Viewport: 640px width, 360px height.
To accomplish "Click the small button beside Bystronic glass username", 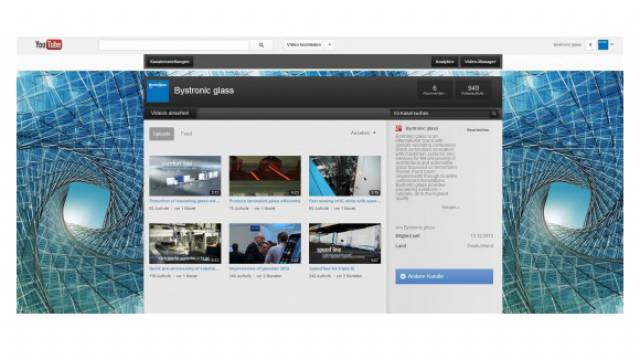I will (590, 45).
